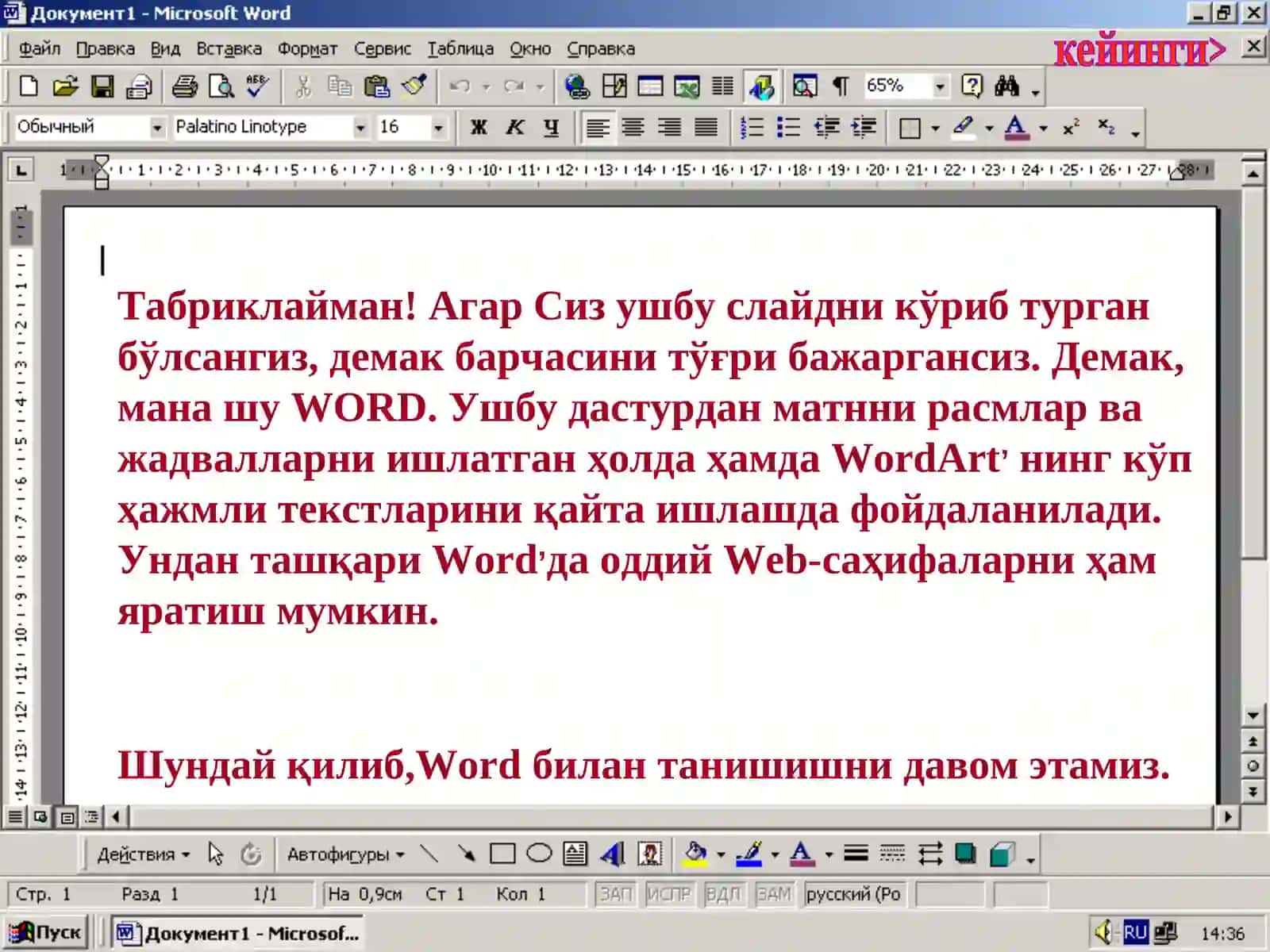Open the Таблица menu

coord(460,48)
